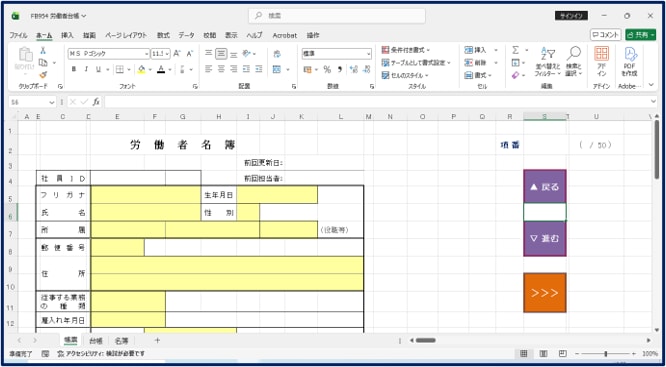Click the Borders icon

tap(120, 69)
